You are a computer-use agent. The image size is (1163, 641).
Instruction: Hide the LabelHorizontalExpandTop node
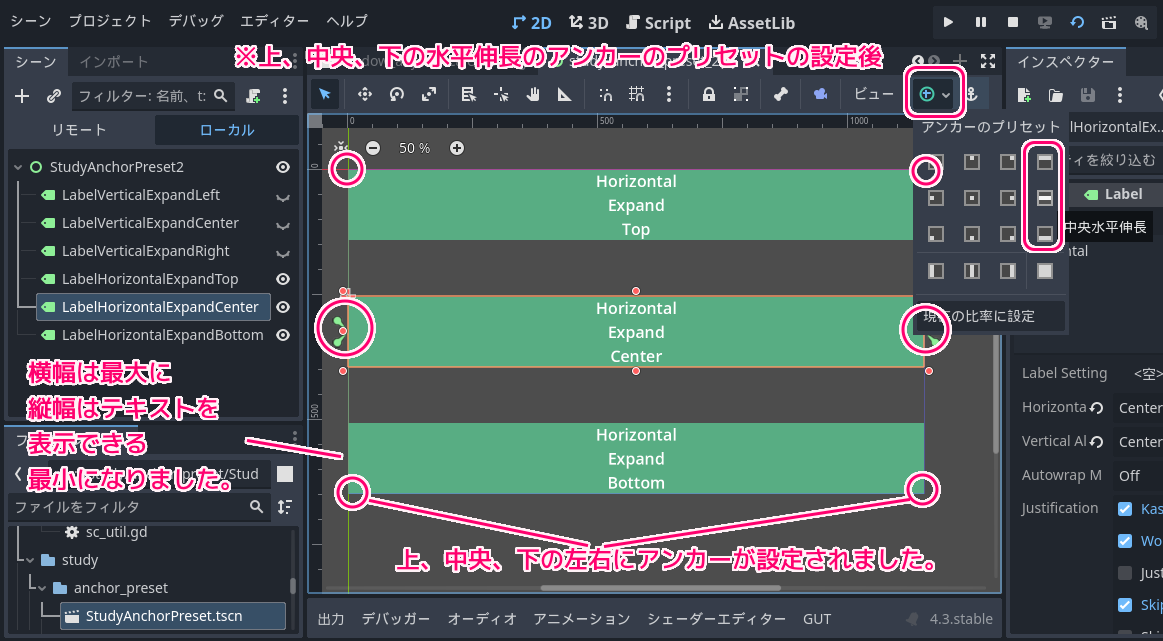[x=283, y=279]
